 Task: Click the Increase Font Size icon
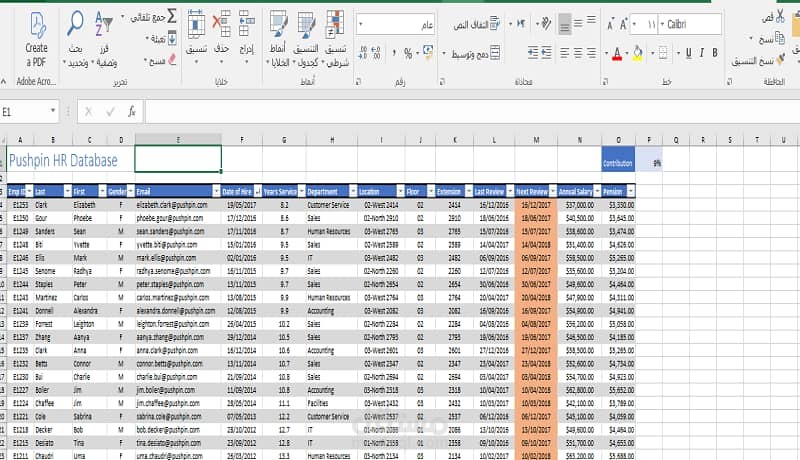tap(623, 24)
